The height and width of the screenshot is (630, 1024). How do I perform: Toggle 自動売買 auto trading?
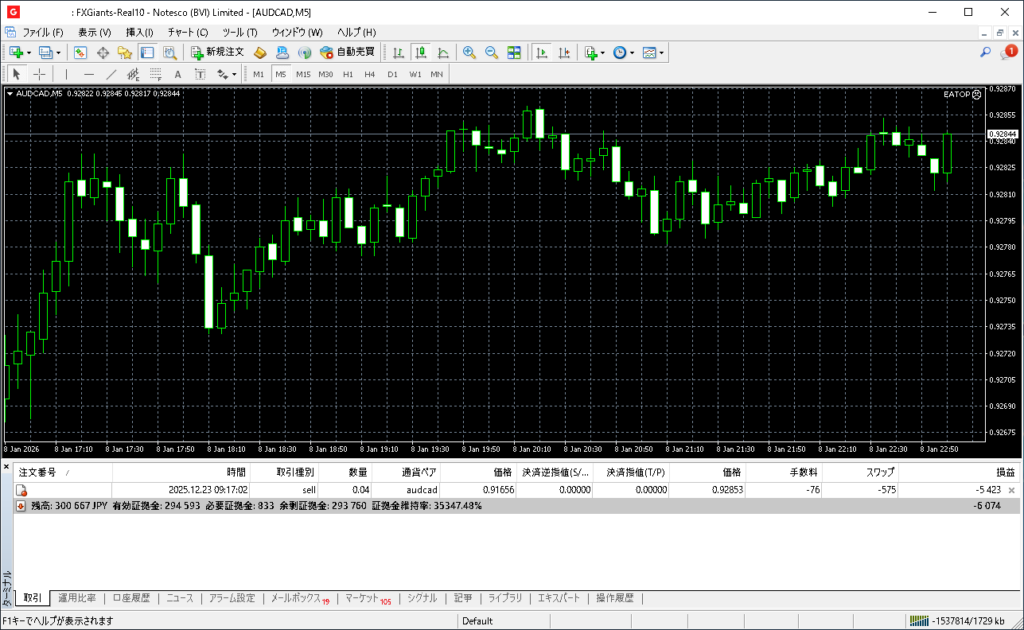pos(347,52)
